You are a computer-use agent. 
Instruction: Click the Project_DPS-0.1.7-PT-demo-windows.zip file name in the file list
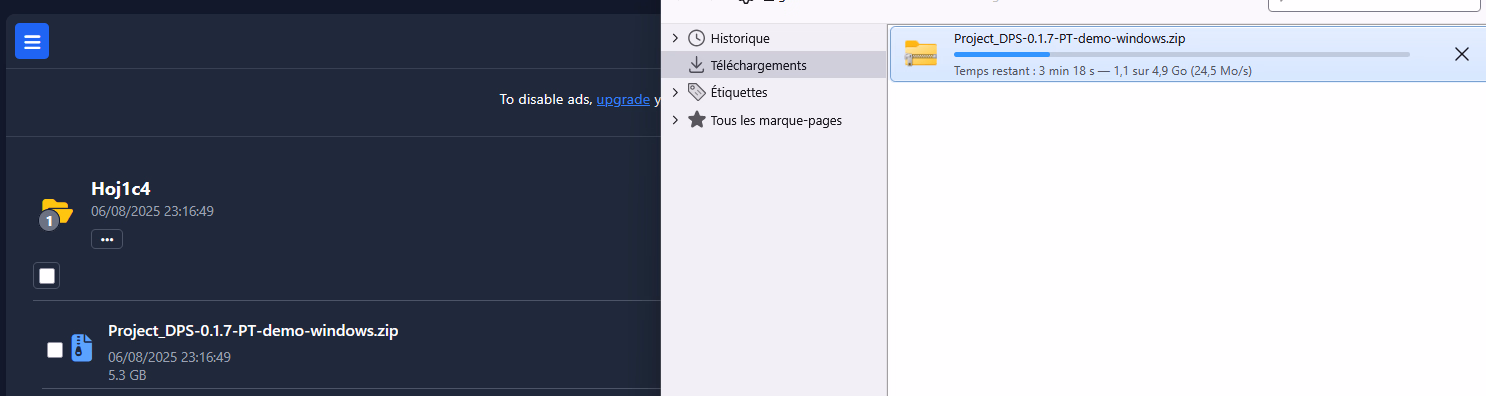point(253,331)
